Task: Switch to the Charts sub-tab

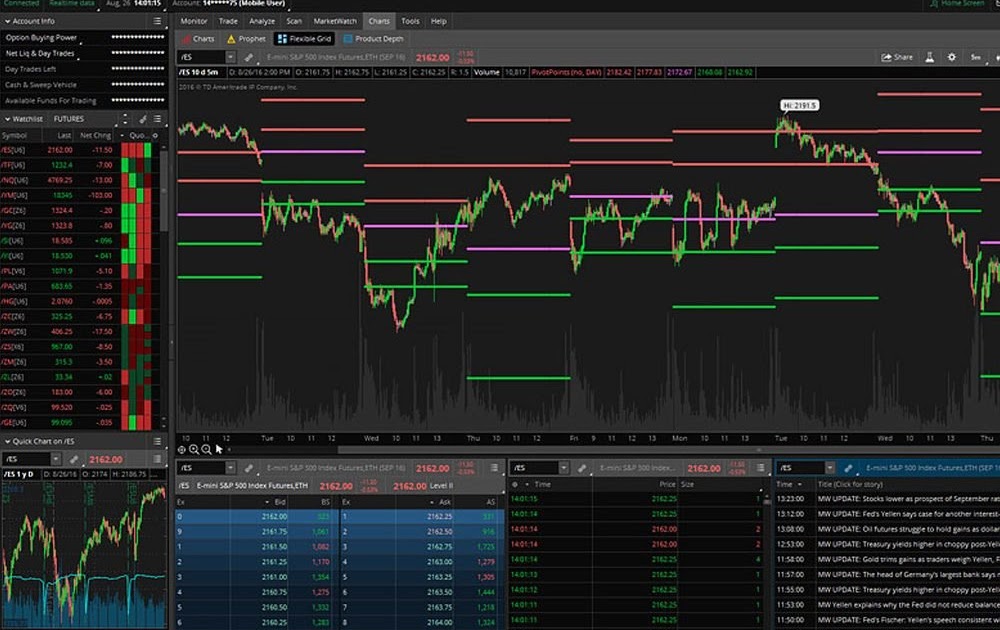Action: point(198,39)
